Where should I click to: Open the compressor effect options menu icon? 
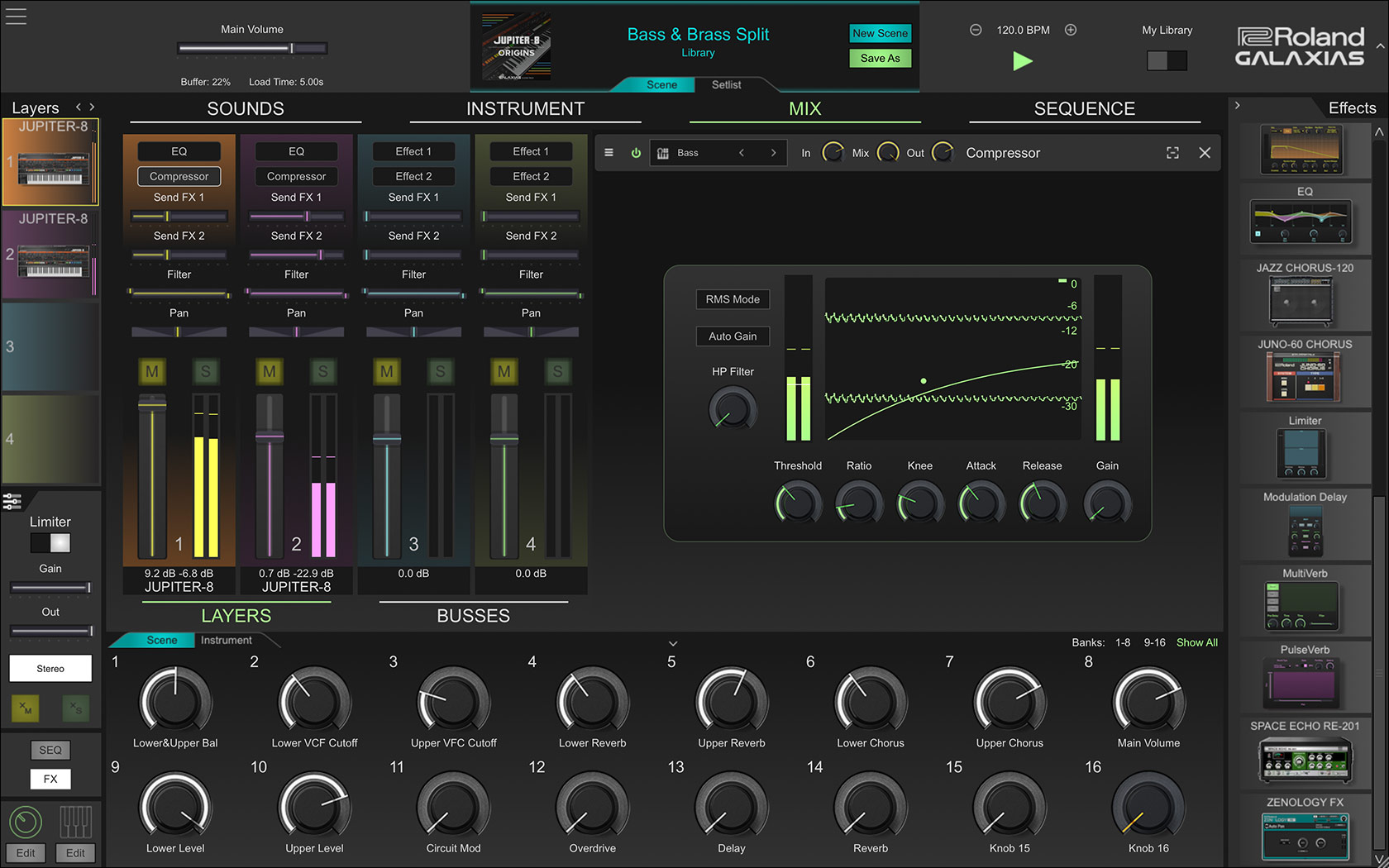tap(609, 153)
